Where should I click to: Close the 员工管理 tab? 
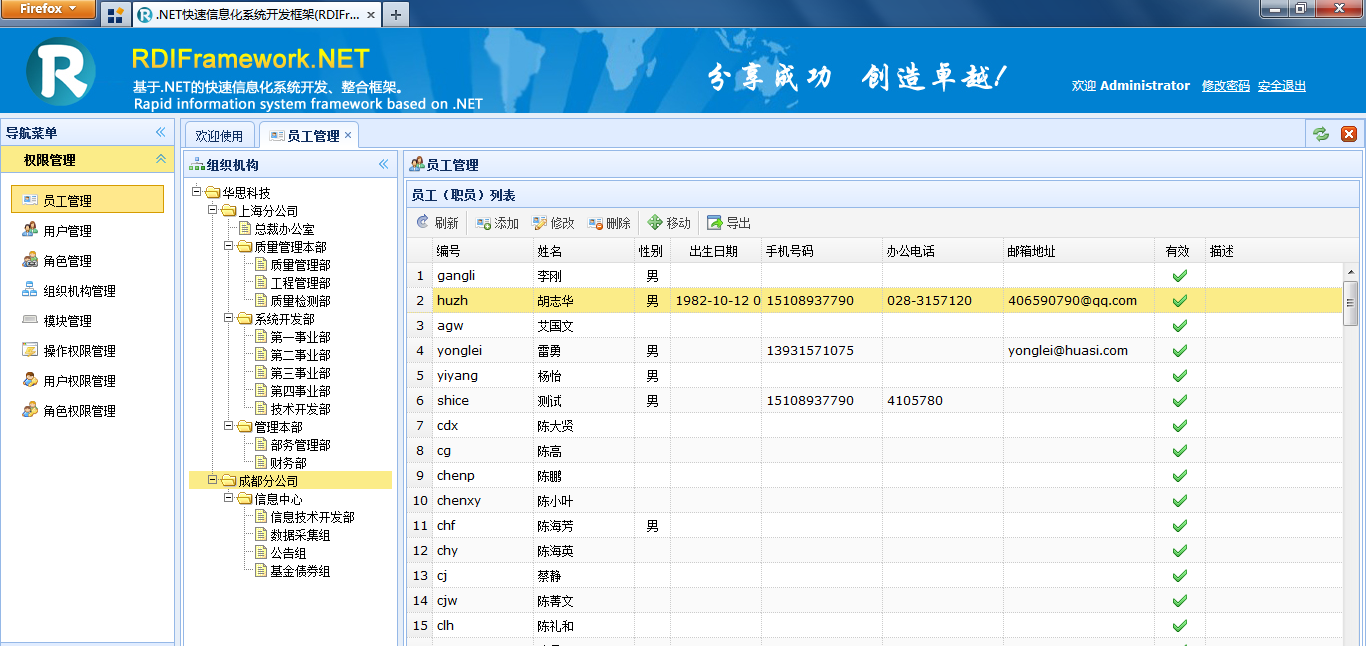click(348, 135)
